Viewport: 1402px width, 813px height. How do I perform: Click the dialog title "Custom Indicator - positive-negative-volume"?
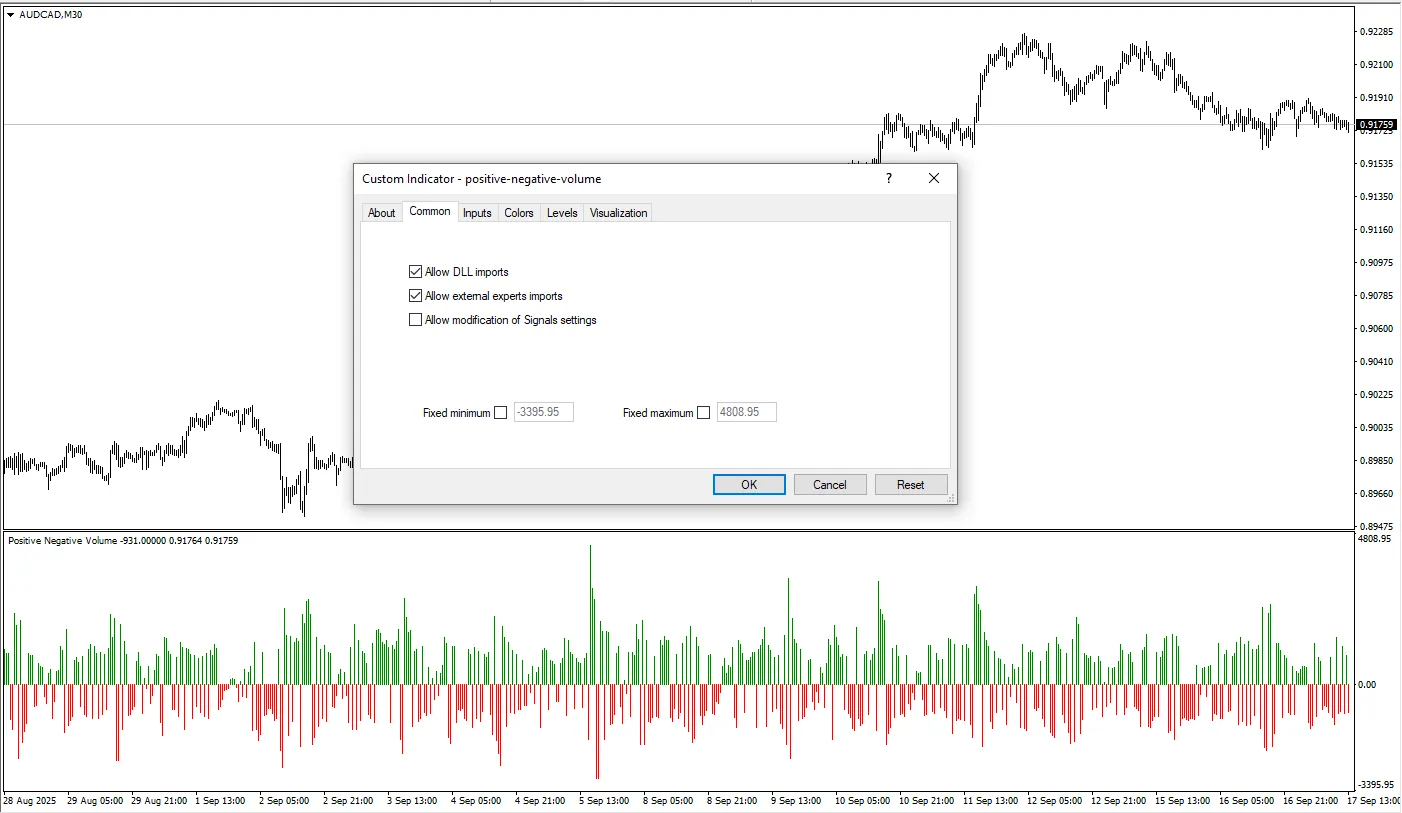pyautogui.click(x=482, y=179)
